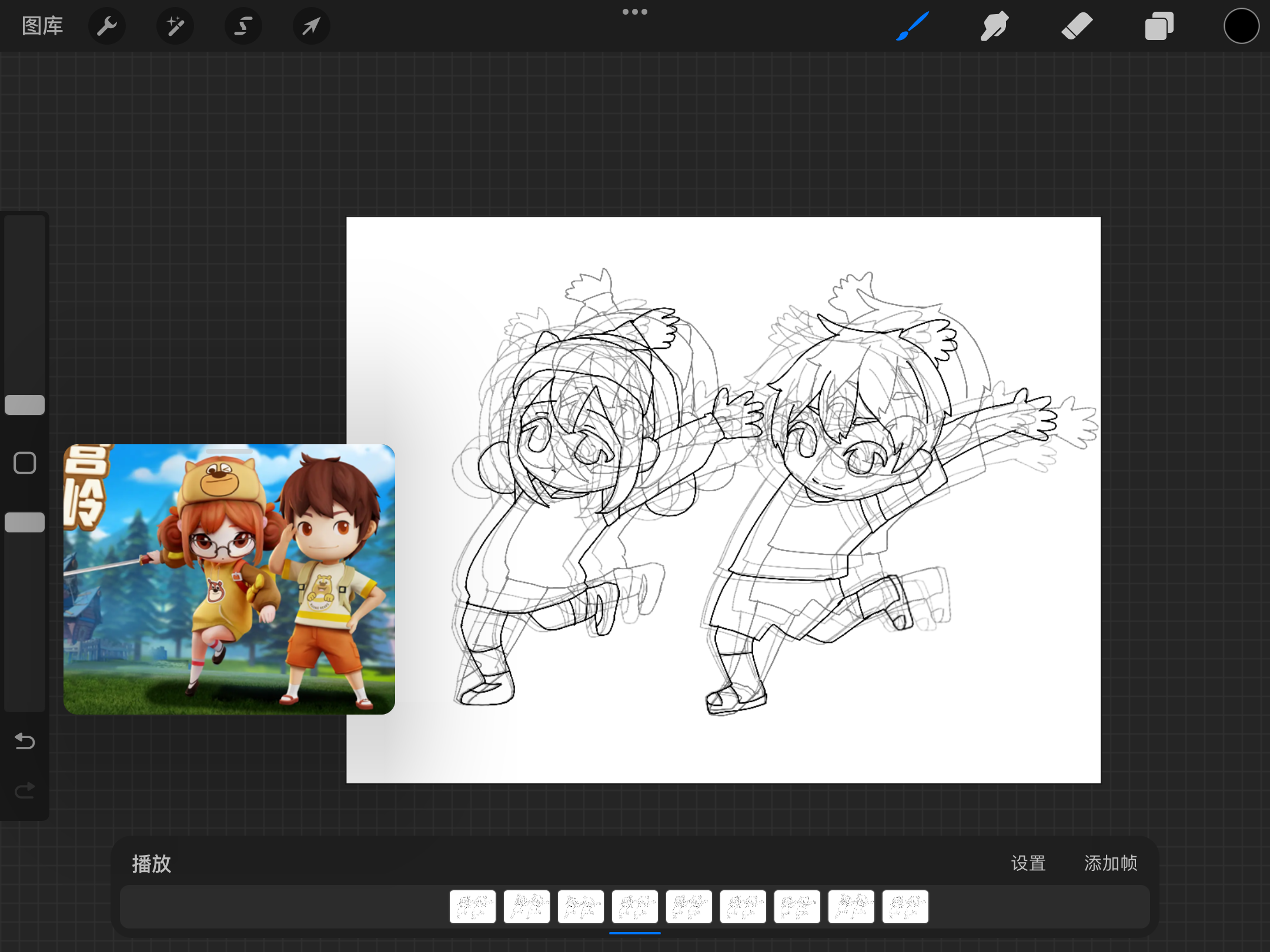Grab the reference window's top handle bar
Image resolution: width=1270 pixels, height=952 pixels.
(x=229, y=451)
